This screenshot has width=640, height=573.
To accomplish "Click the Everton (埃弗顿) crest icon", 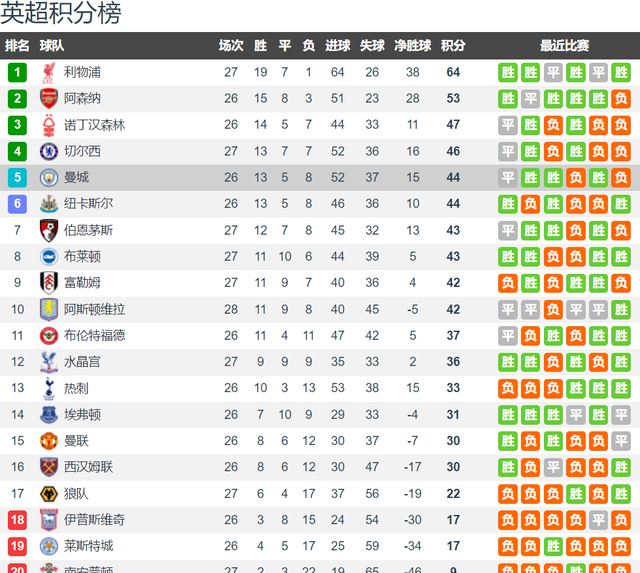I will tap(49, 415).
